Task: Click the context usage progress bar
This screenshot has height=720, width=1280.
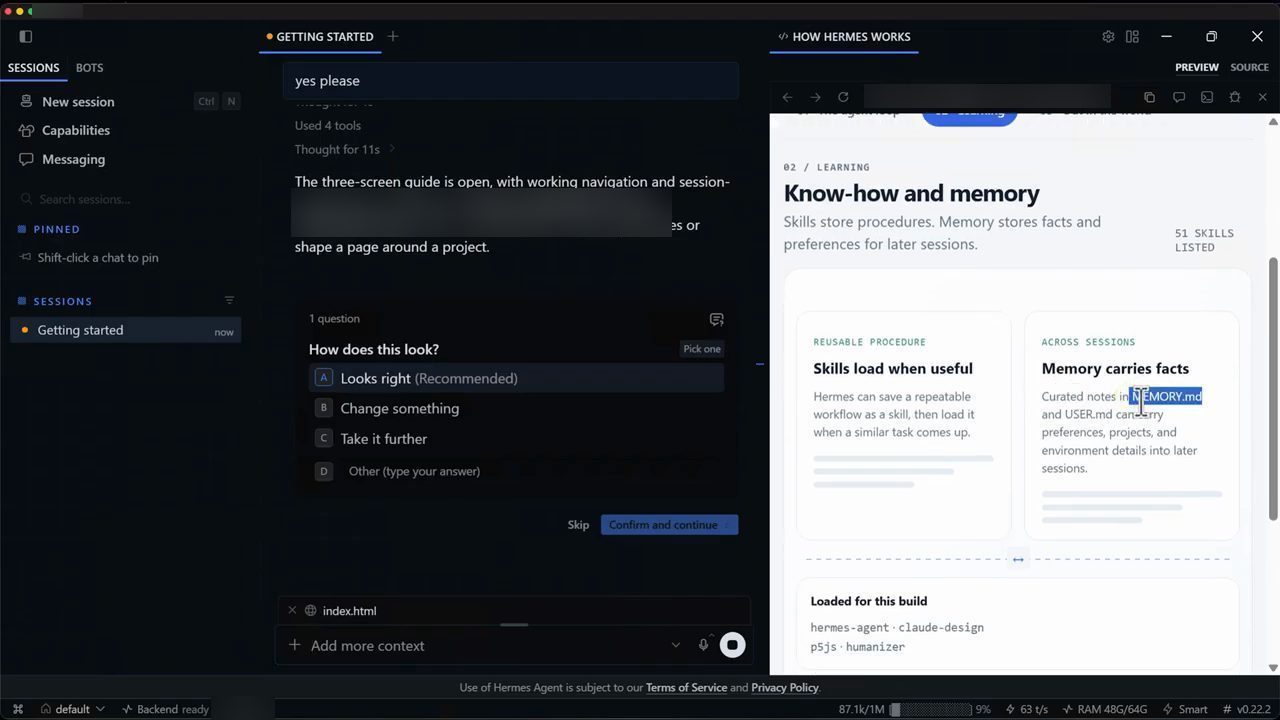Action: tap(930, 709)
